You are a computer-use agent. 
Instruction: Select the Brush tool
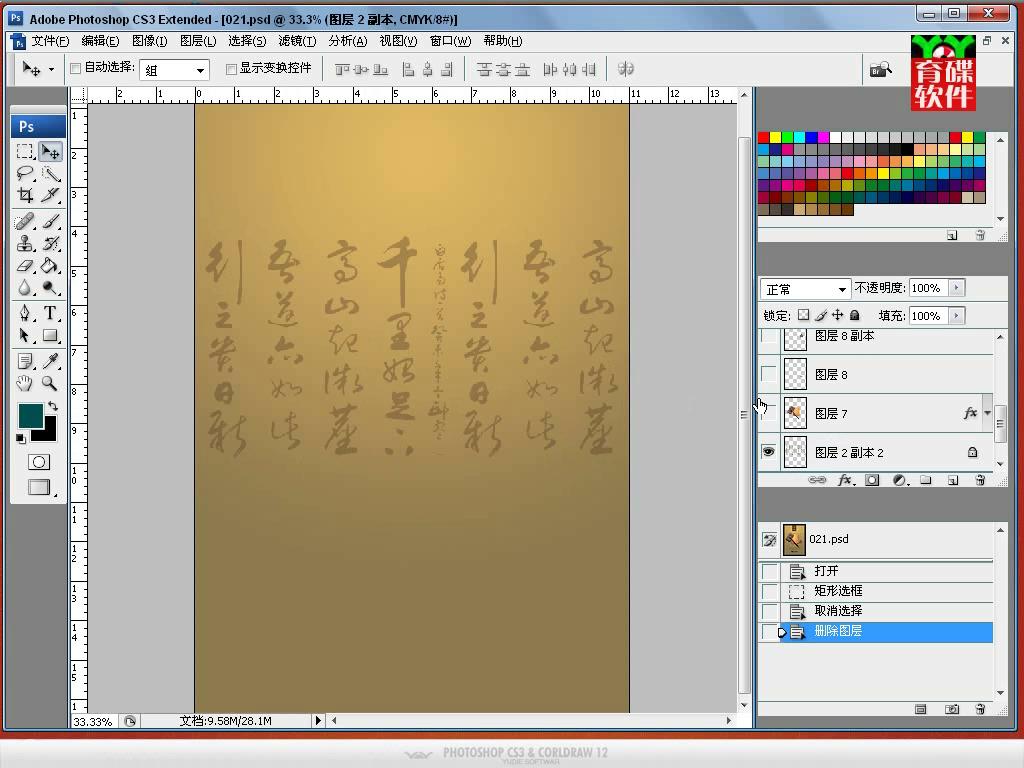tap(50, 221)
